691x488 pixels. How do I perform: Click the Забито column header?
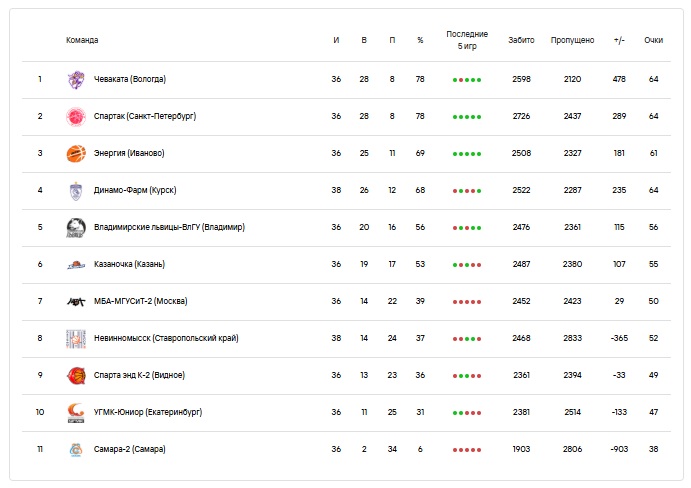click(x=521, y=40)
